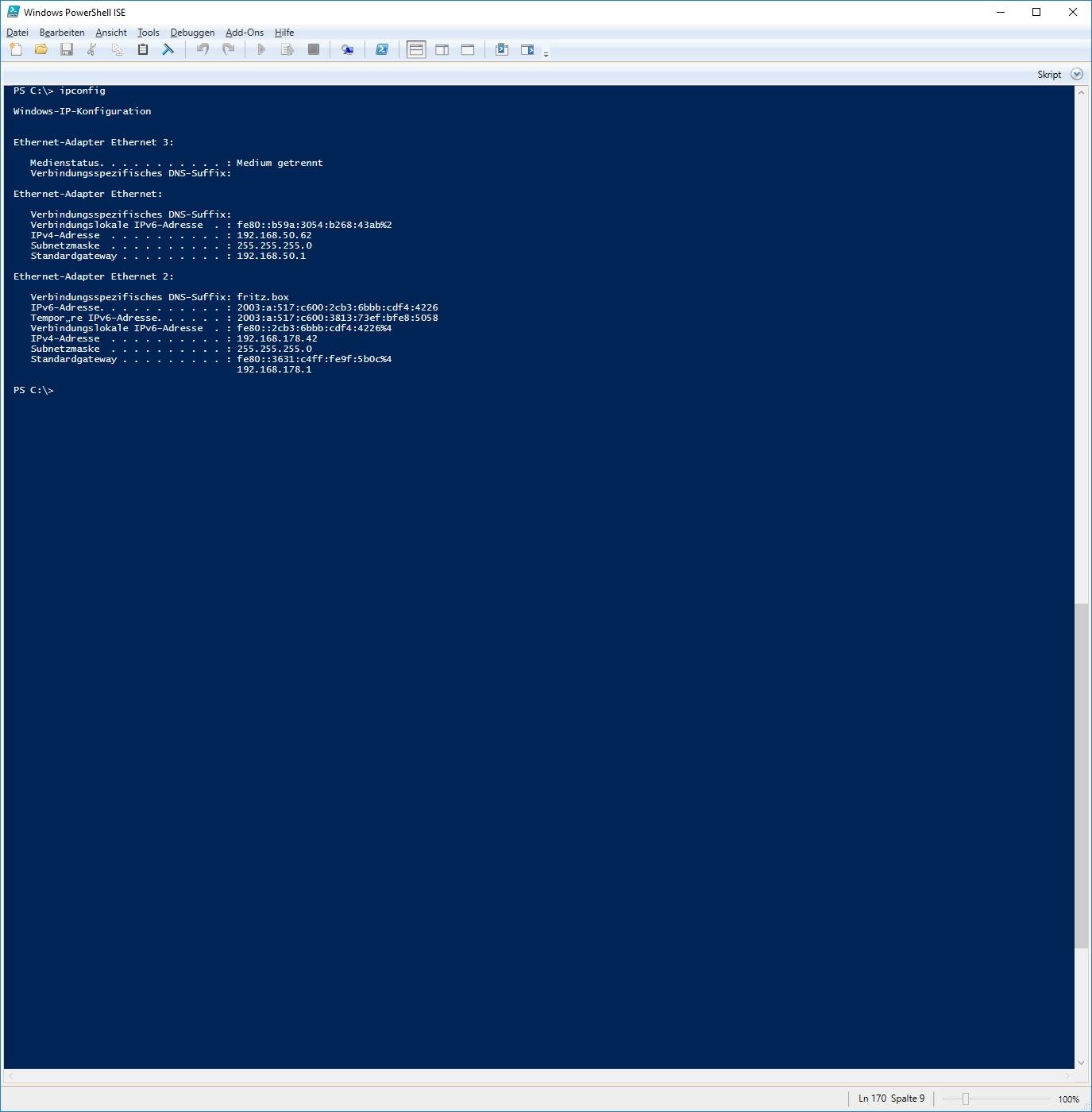The image size is (1092, 1112).
Task: Click the Skript label
Action: (1049, 75)
